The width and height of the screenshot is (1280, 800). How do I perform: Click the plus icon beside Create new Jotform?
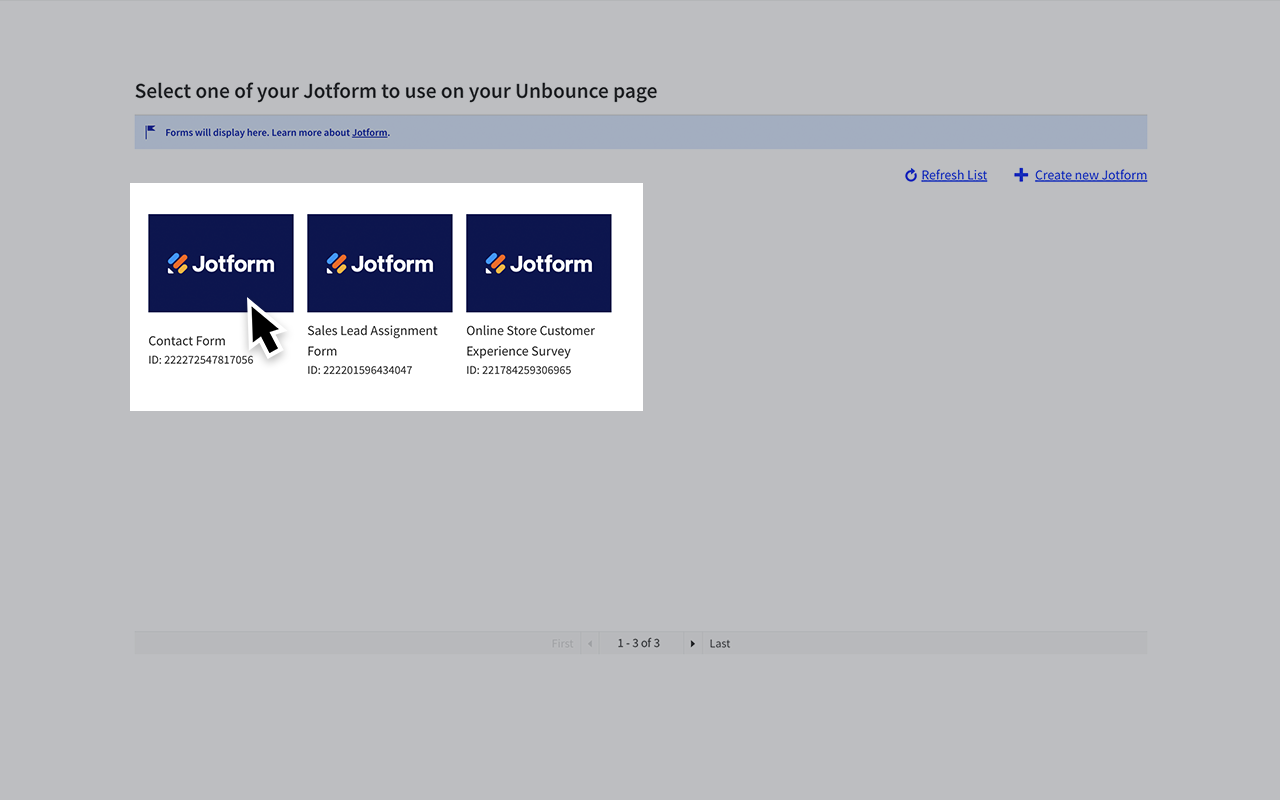click(1021, 174)
